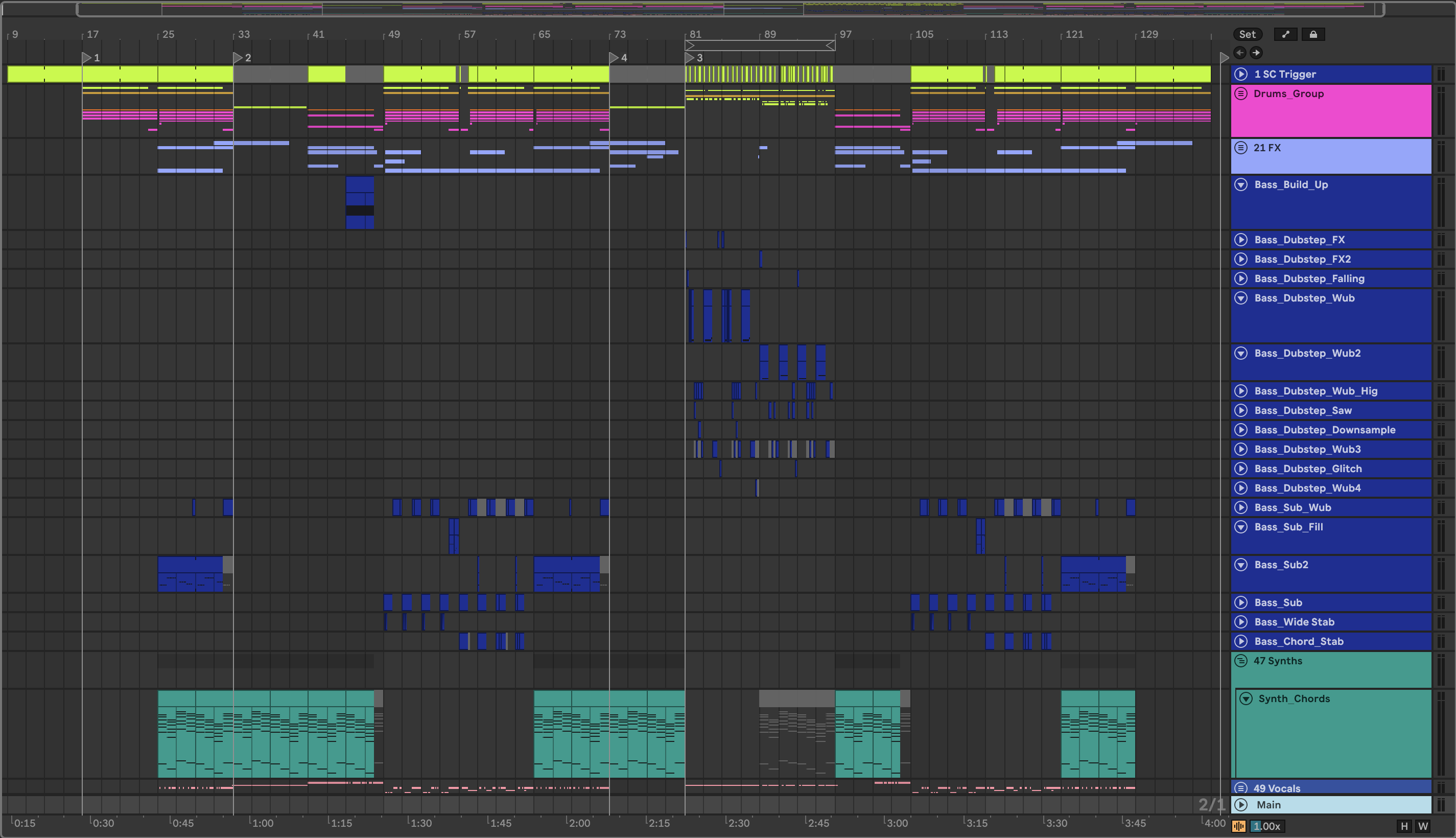Unfold the Bass_Dubstep_Glitch track arrow
This screenshot has height=838, width=1456.
[x=1241, y=469]
